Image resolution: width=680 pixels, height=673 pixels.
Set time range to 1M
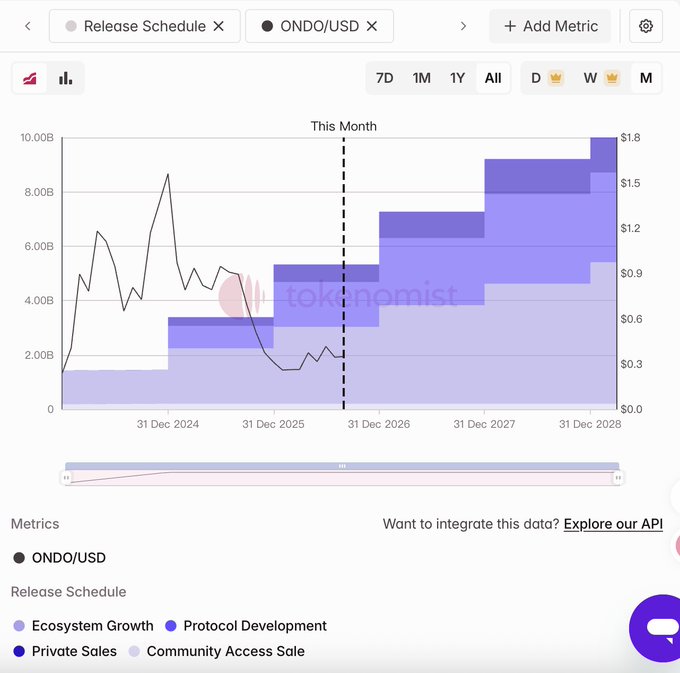click(422, 78)
